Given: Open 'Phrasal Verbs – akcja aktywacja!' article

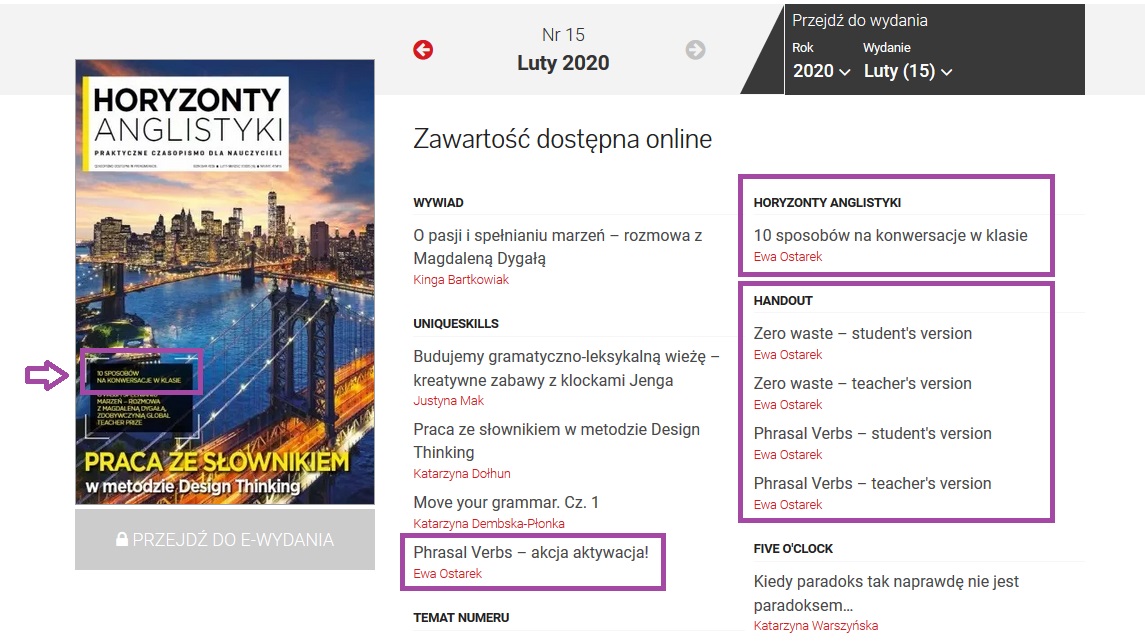Looking at the screenshot, I should [531, 551].
